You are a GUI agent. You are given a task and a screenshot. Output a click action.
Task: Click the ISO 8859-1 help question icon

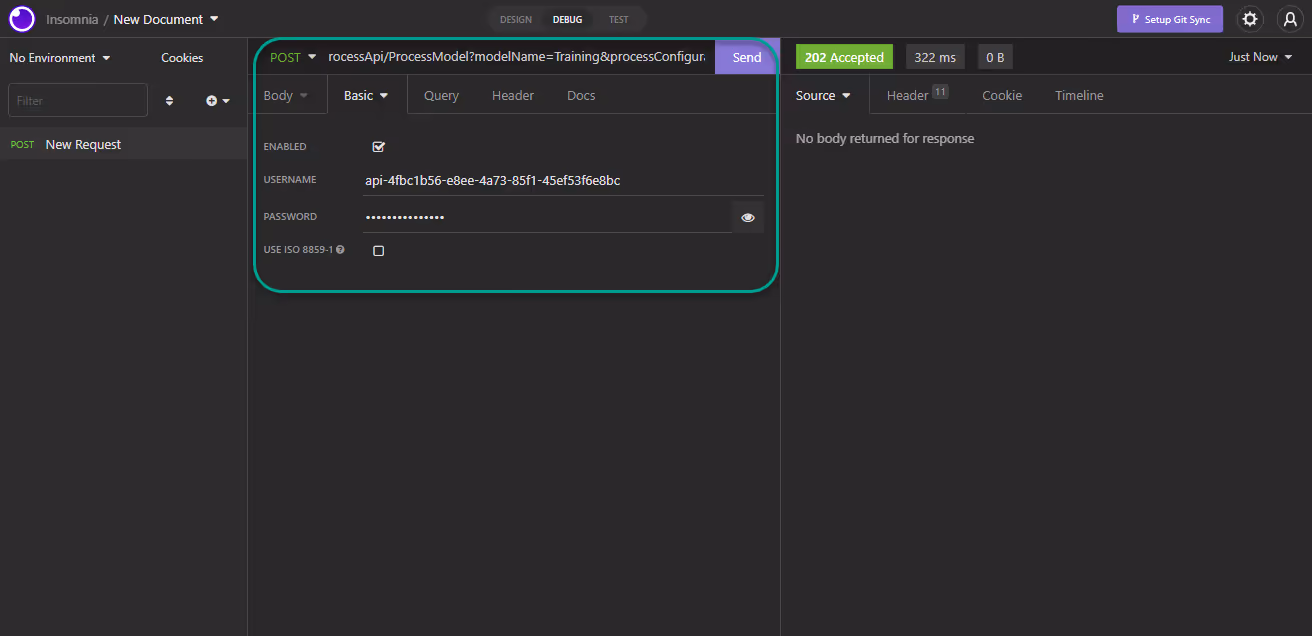tap(341, 250)
